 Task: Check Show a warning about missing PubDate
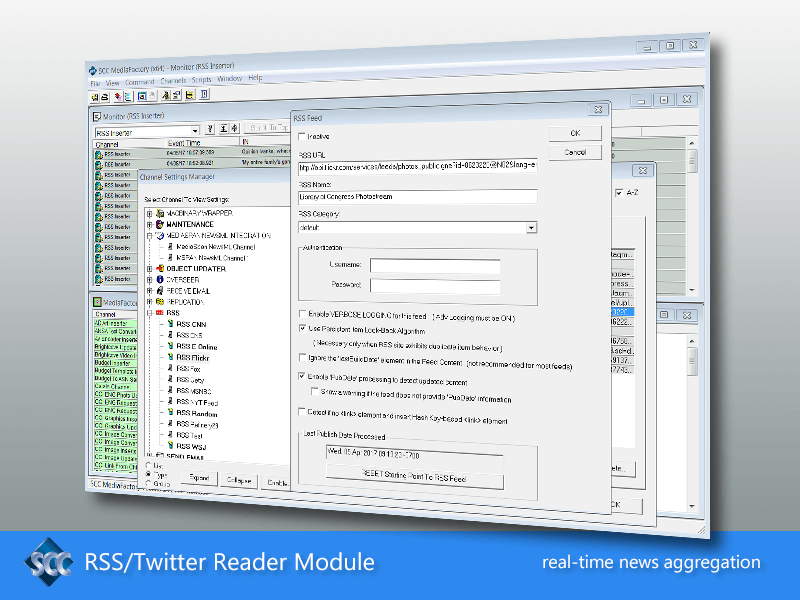(315, 392)
